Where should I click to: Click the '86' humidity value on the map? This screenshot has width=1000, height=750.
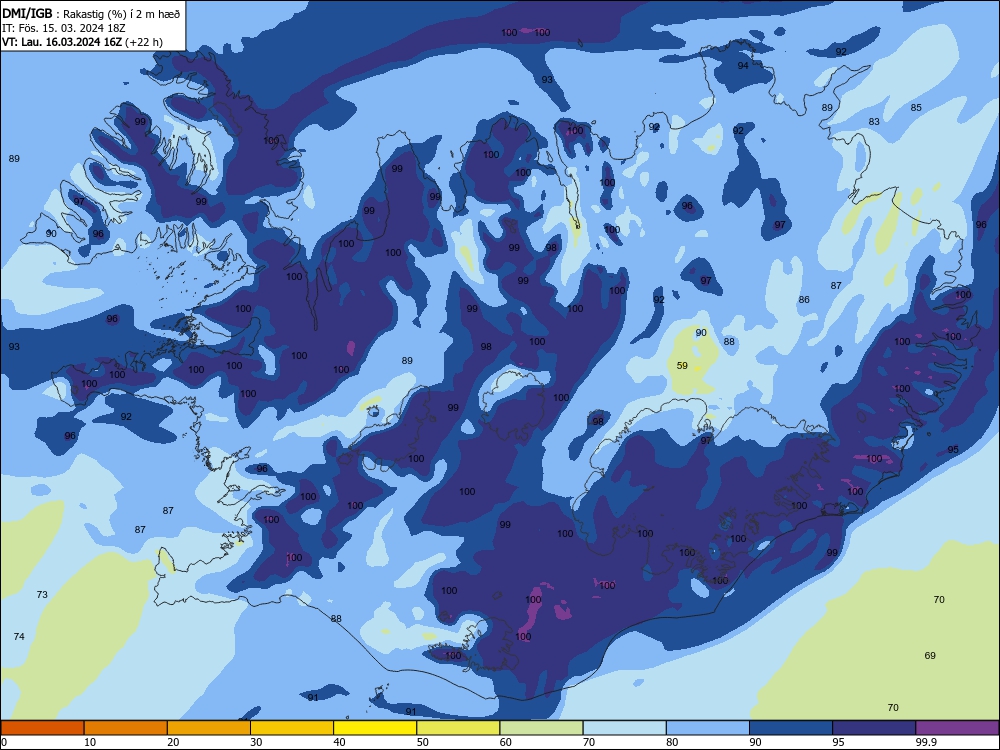804,300
